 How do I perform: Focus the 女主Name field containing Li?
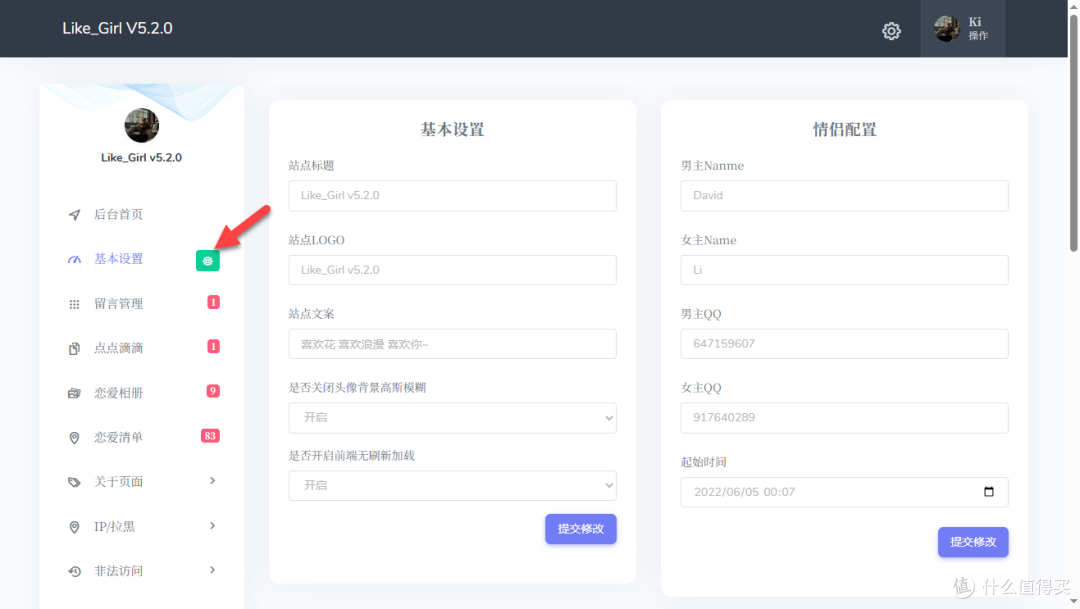click(844, 270)
